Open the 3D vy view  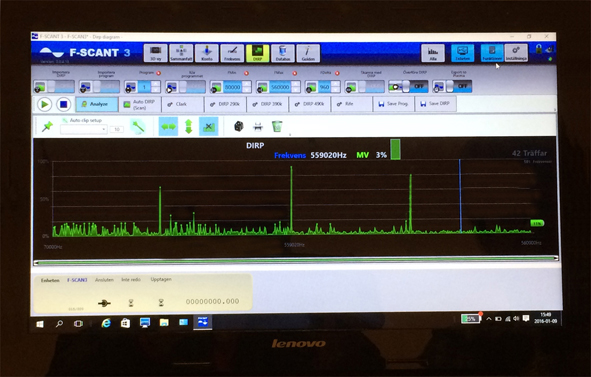pyautogui.click(x=156, y=53)
